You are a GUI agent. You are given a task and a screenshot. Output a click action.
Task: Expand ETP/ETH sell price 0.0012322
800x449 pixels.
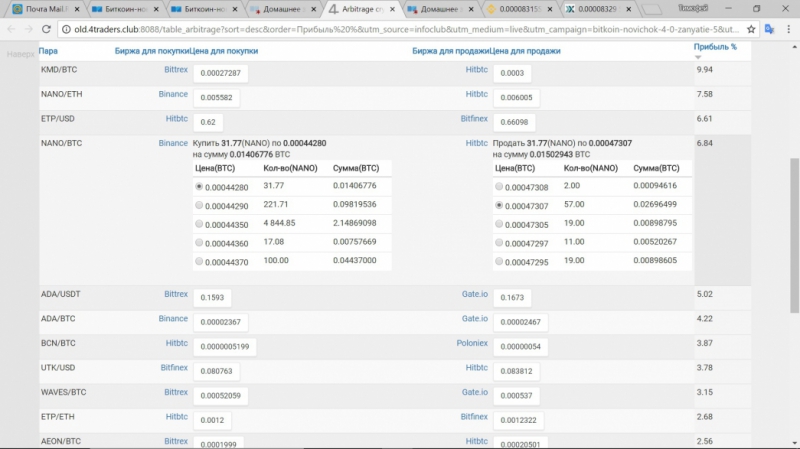point(518,420)
